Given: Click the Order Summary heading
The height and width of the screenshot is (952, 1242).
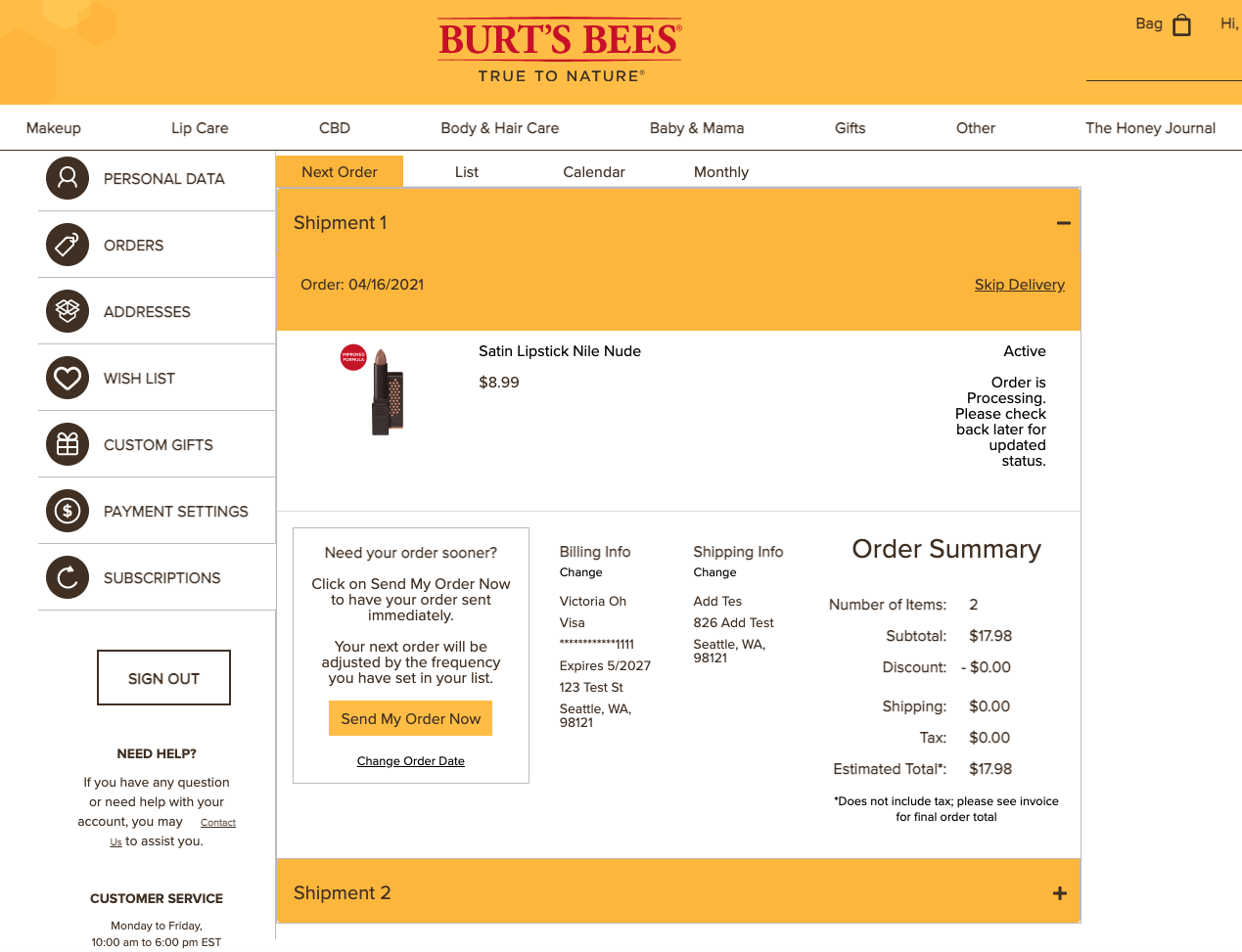Looking at the screenshot, I should click(946, 549).
